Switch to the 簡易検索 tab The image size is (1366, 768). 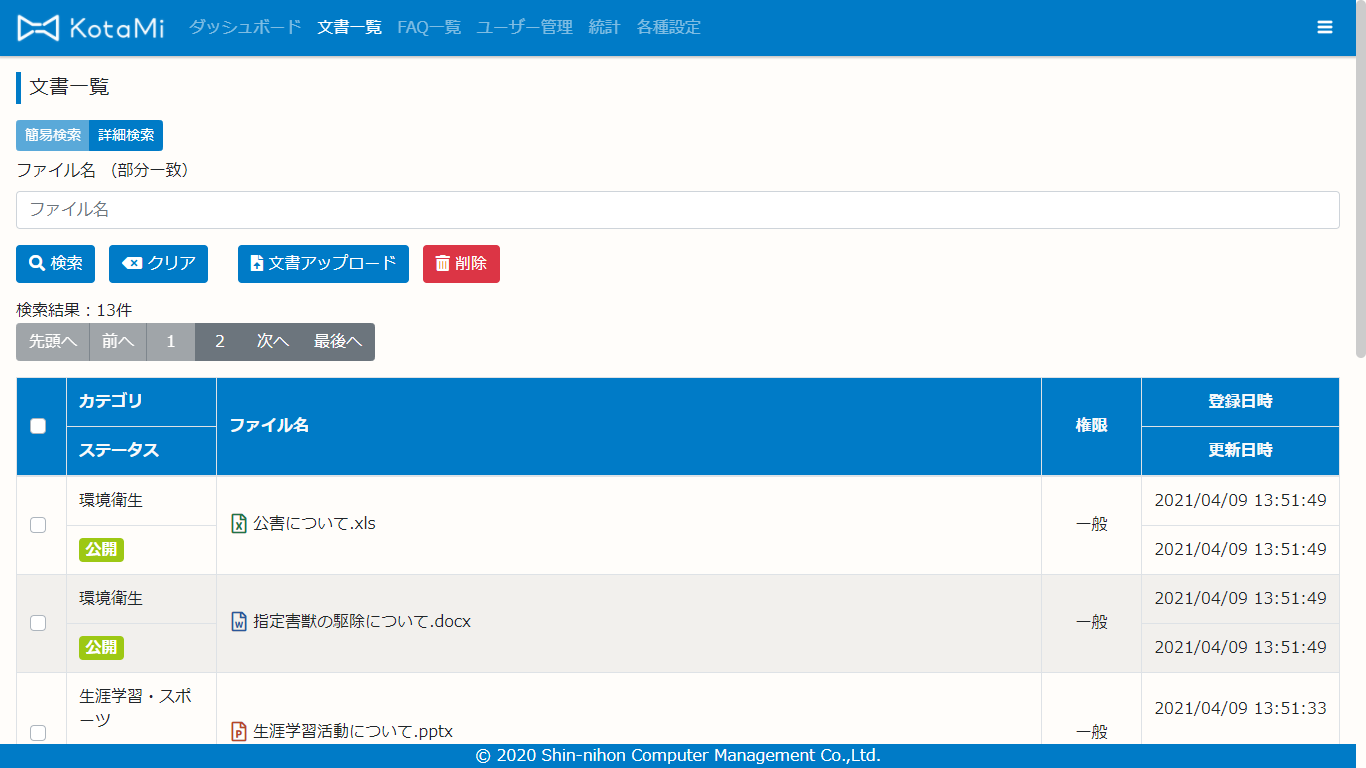pyautogui.click(x=53, y=136)
